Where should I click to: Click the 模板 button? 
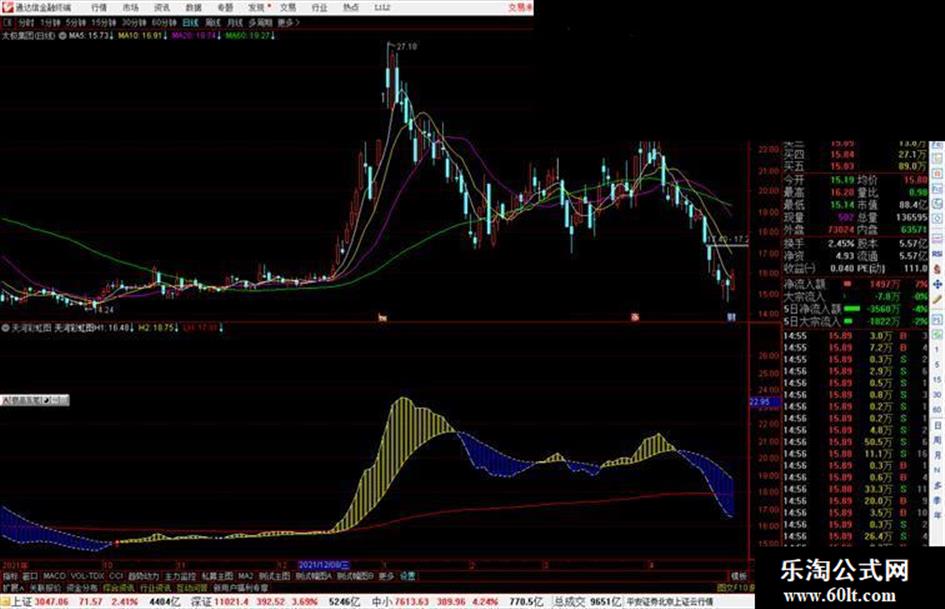pos(738,576)
